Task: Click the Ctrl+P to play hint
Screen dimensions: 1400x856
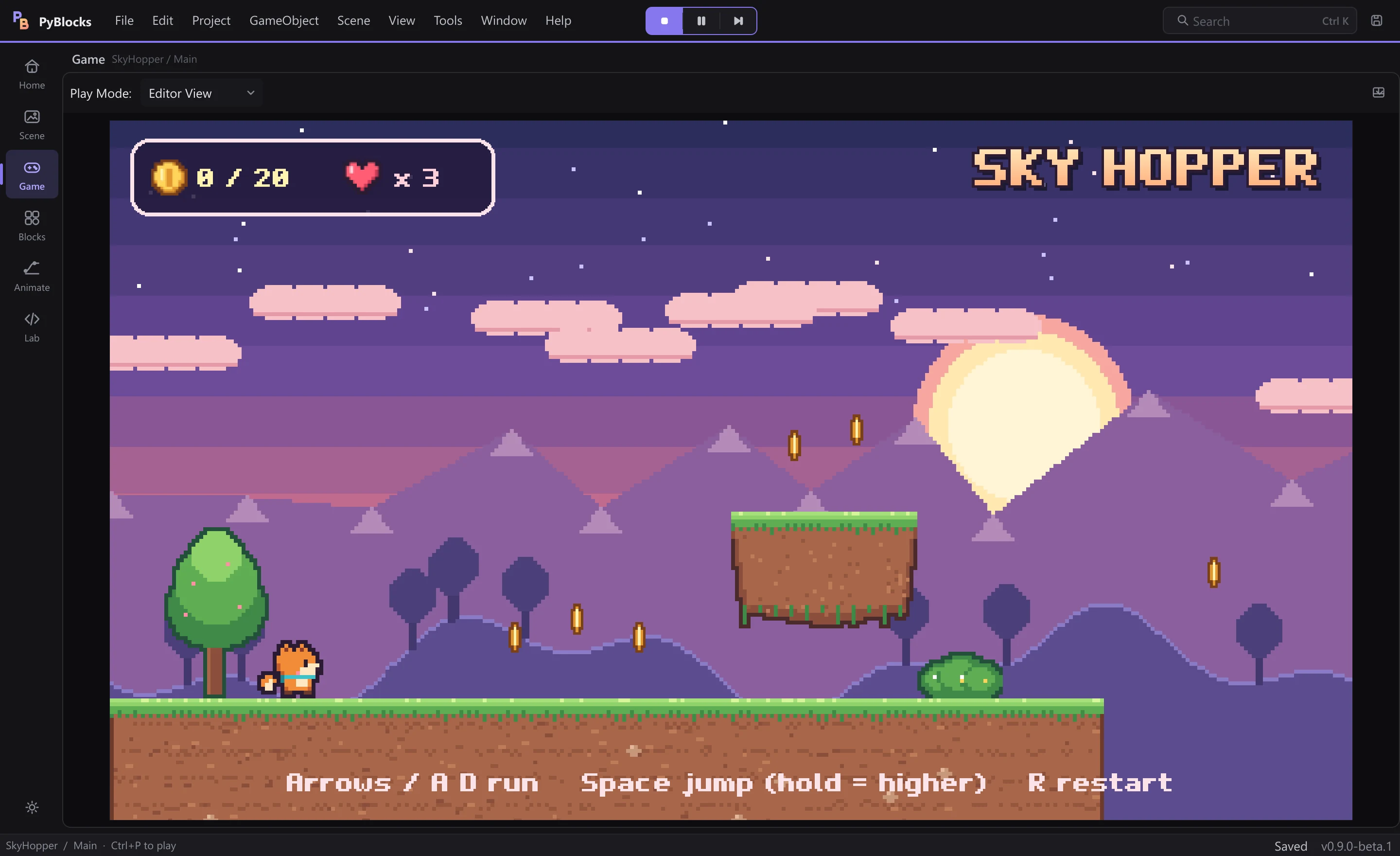Action: (143, 845)
